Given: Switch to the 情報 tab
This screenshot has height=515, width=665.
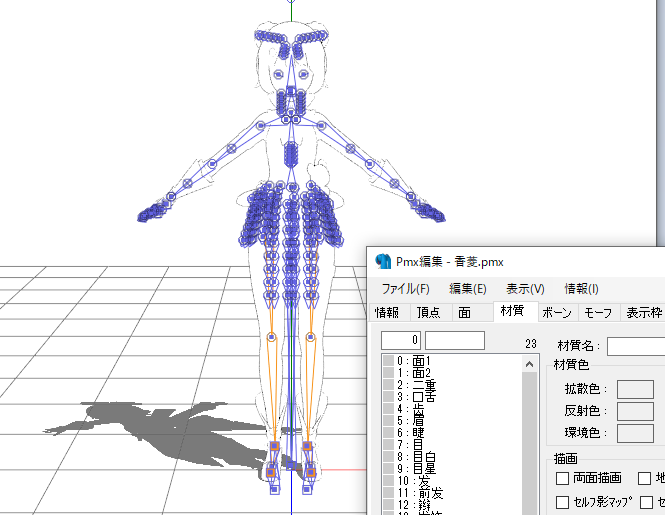Looking at the screenshot, I should coord(387,313).
